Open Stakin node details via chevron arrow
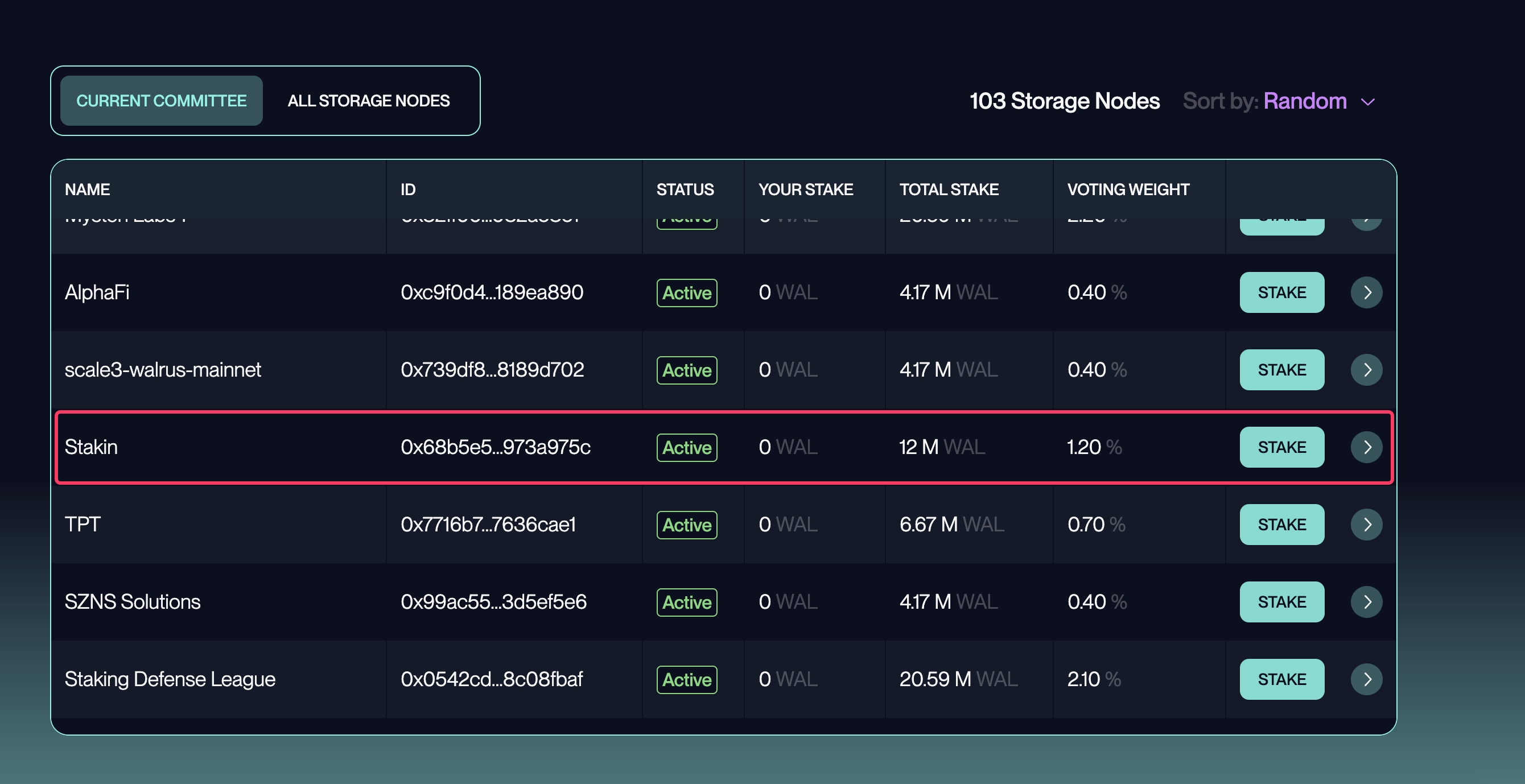Viewport: 1525px width, 784px height. (1366, 447)
